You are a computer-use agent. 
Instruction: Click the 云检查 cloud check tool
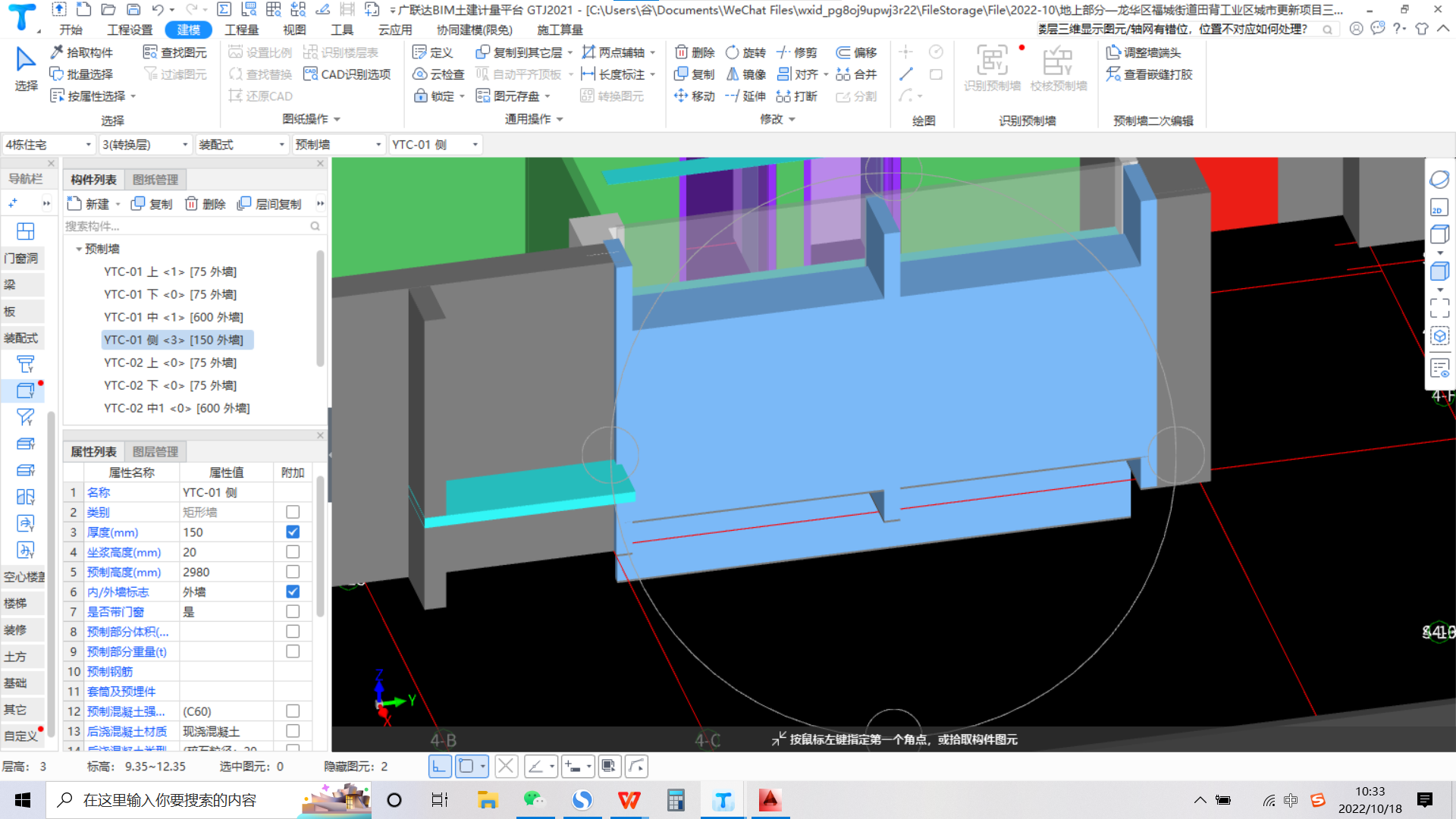click(438, 74)
